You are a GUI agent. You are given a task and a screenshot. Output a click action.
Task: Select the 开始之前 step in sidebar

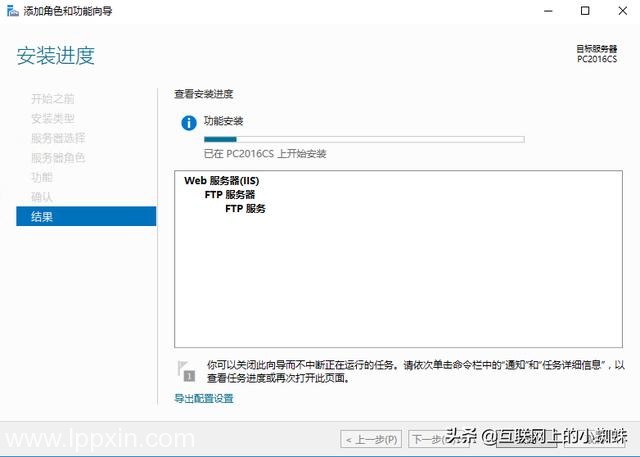pos(53,99)
